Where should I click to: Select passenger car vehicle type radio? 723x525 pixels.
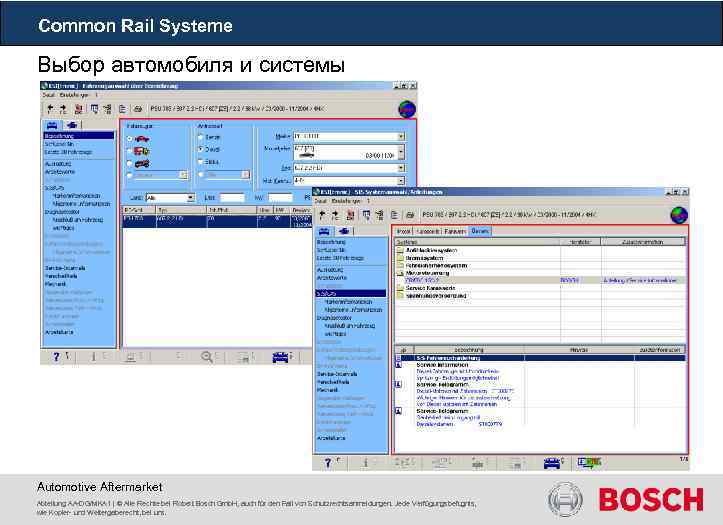130,138
